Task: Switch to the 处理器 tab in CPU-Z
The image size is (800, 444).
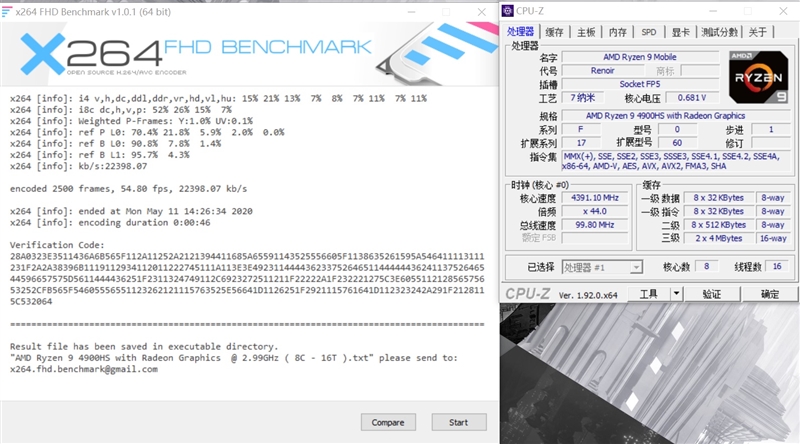Action: 520,32
